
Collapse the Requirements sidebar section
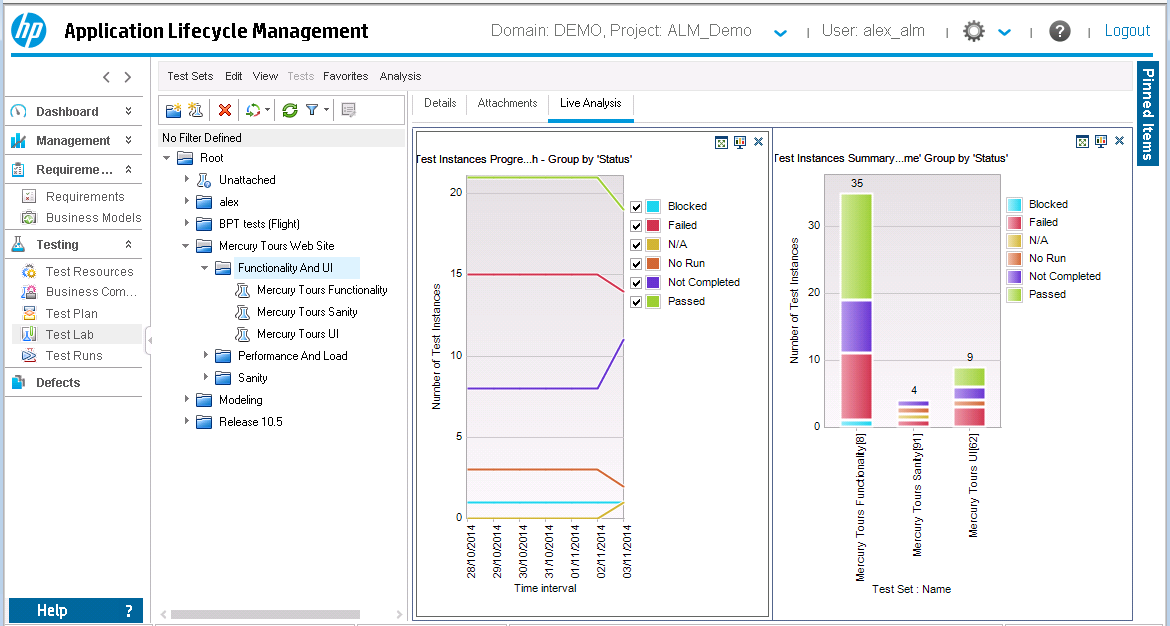[128, 169]
